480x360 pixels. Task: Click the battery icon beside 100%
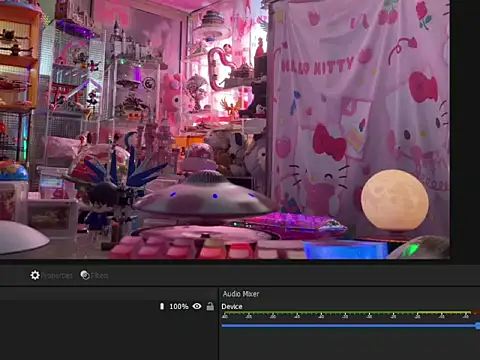(x=162, y=306)
